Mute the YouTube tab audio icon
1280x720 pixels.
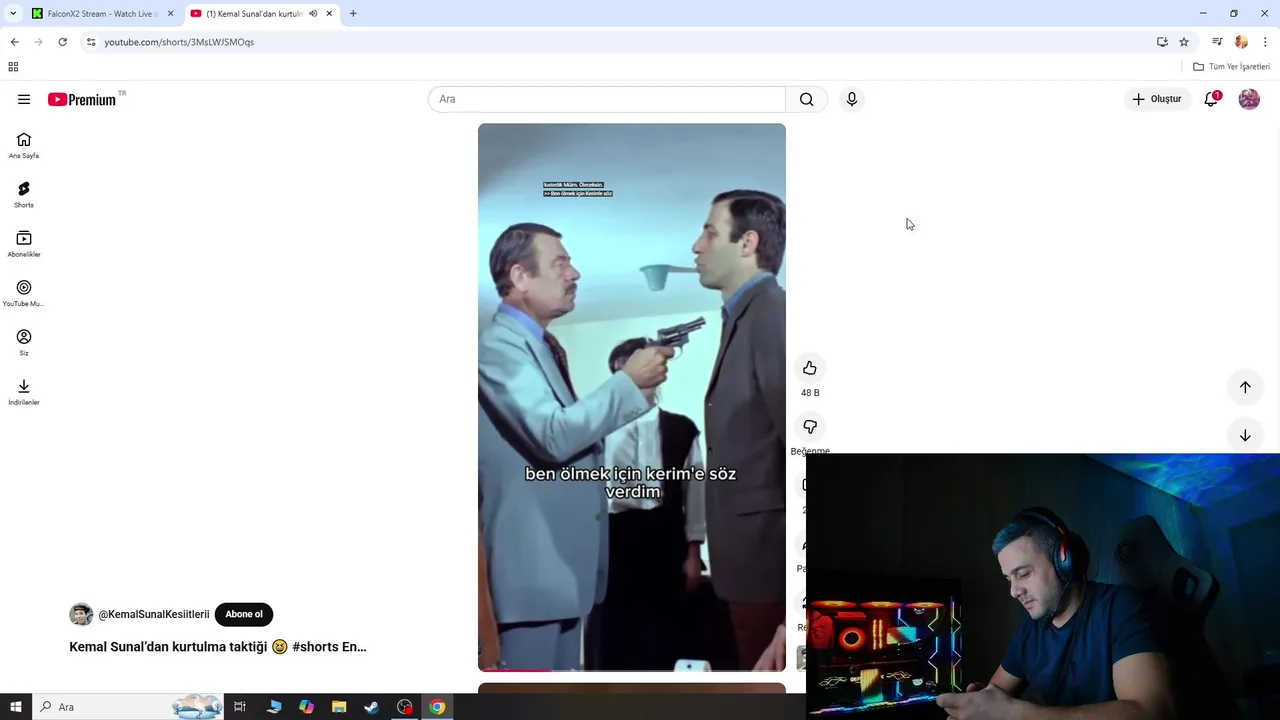tap(314, 14)
